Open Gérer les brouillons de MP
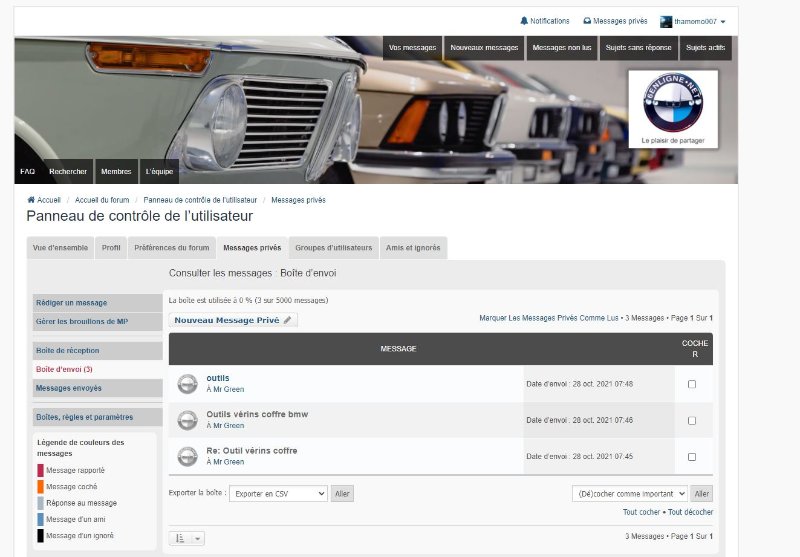The width and height of the screenshot is (800, 557). [97, 322]
